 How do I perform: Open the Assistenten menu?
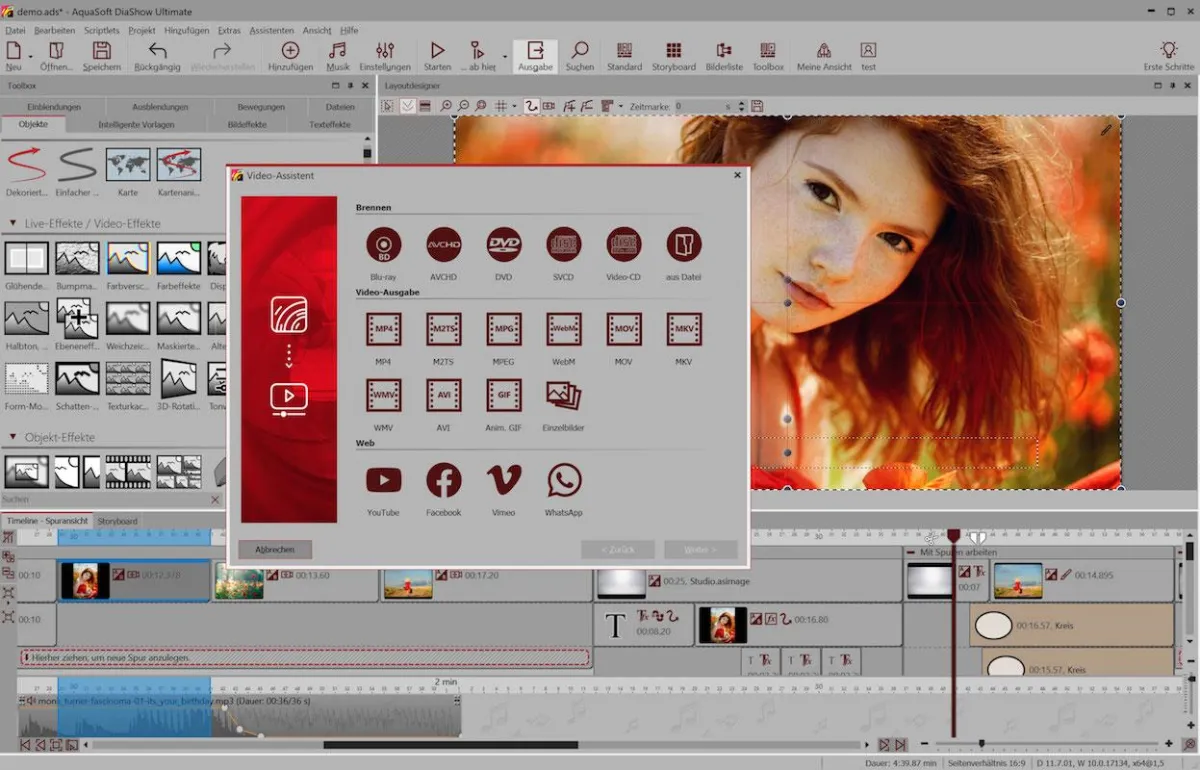(x=270, y=31)
